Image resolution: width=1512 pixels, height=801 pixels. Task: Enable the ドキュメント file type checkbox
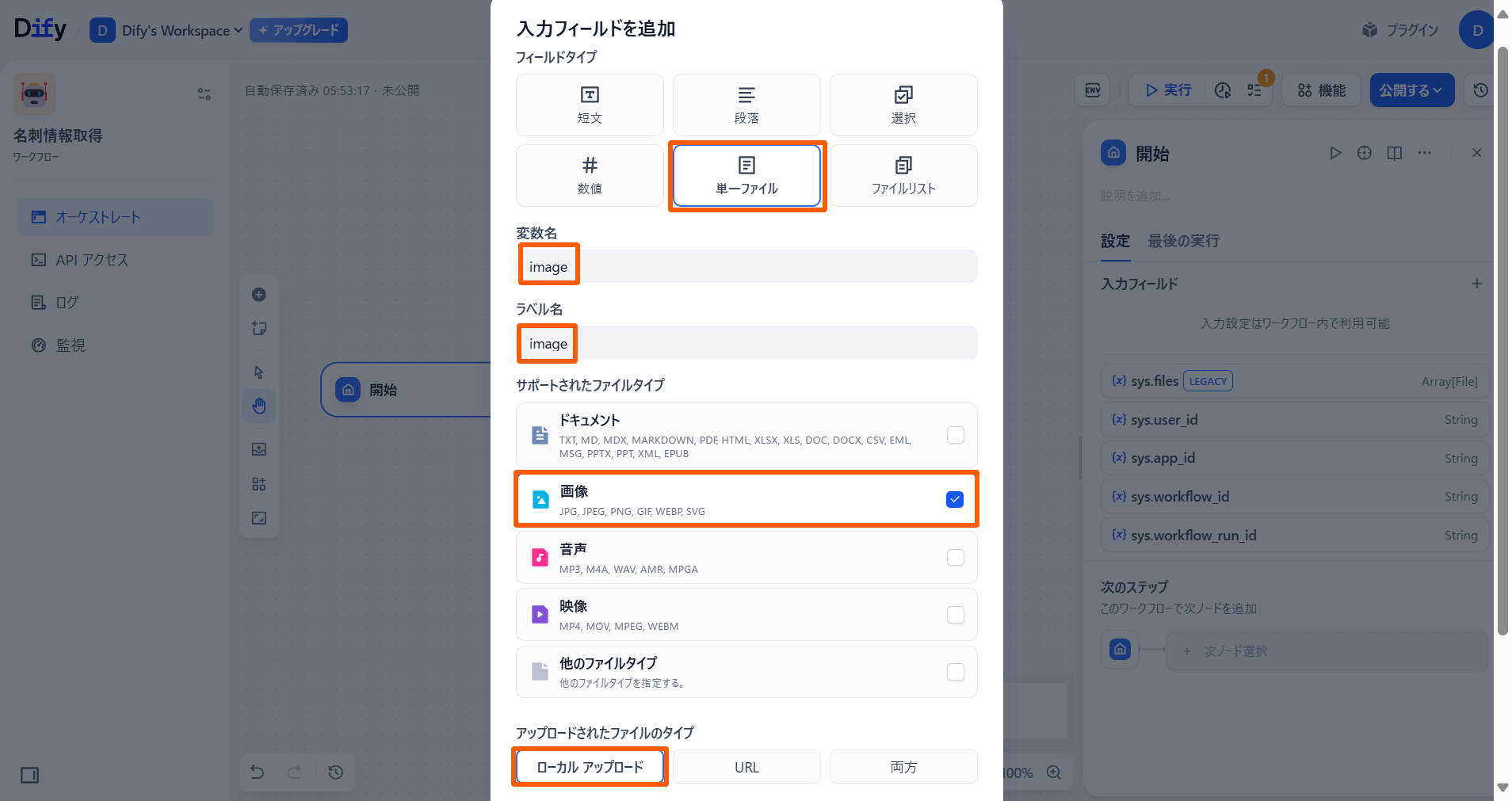[x=956, y=435]
